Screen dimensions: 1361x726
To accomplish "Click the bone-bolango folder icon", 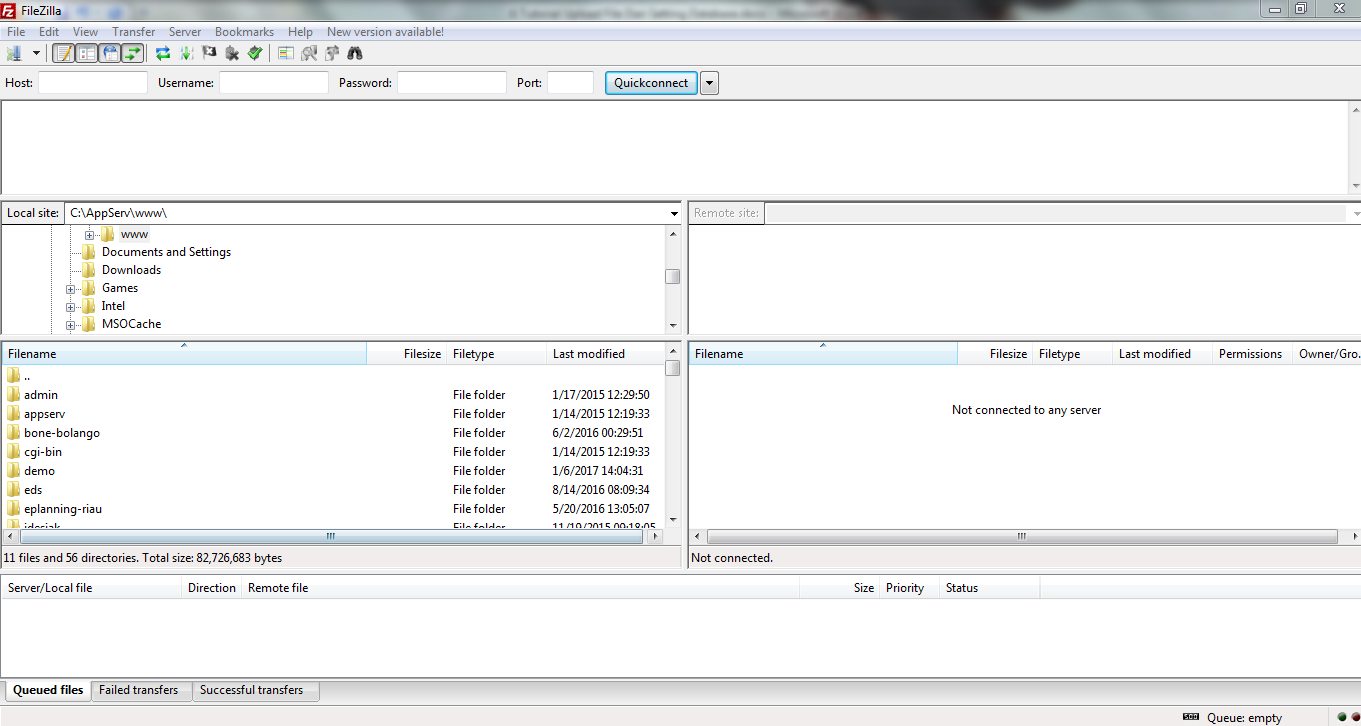I will pos(13,432).
